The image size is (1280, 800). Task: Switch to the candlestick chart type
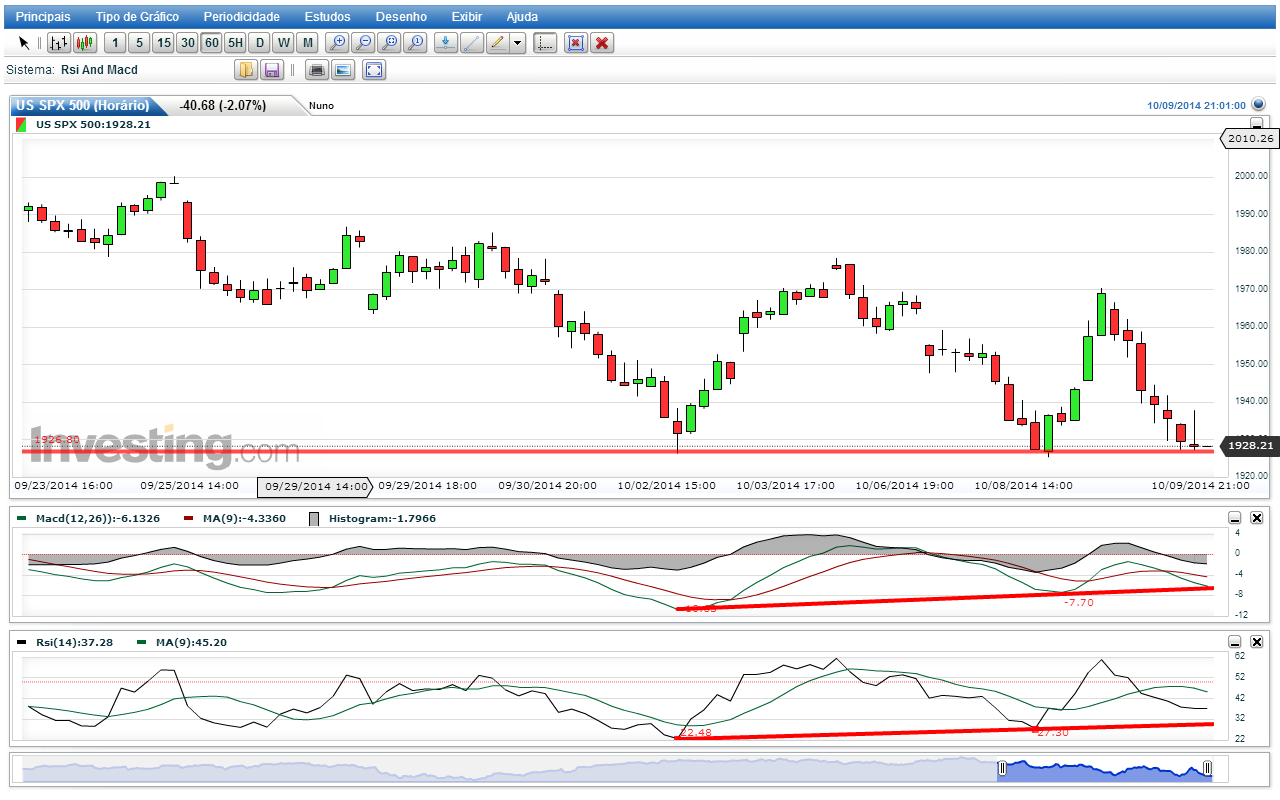(85, 43)
